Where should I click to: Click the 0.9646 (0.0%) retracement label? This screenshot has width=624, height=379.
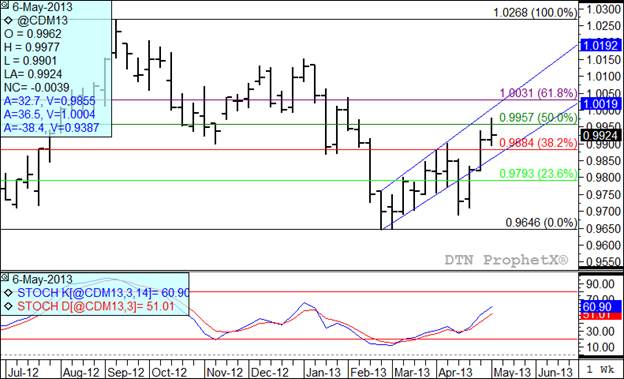tap(541, 223)
